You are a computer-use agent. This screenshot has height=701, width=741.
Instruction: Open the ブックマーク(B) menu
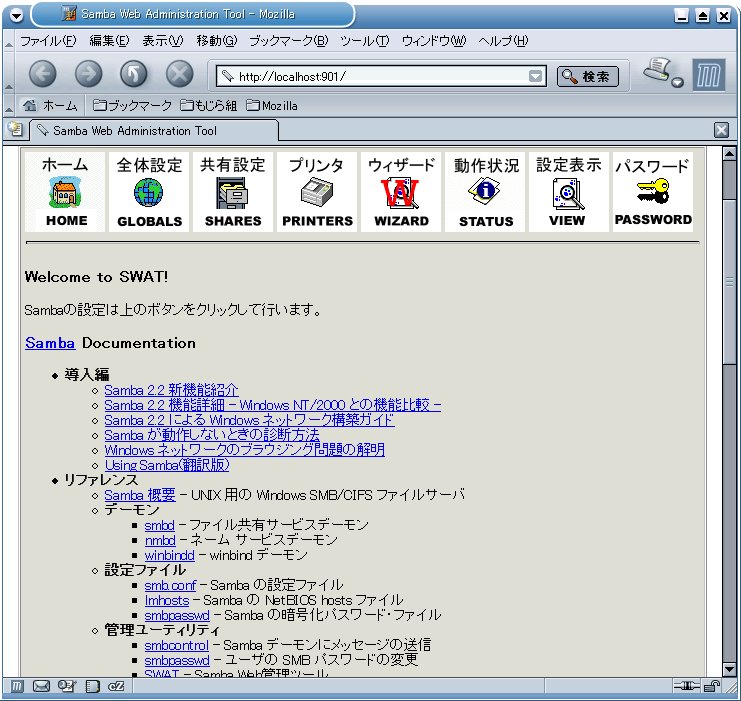[288, 41]
